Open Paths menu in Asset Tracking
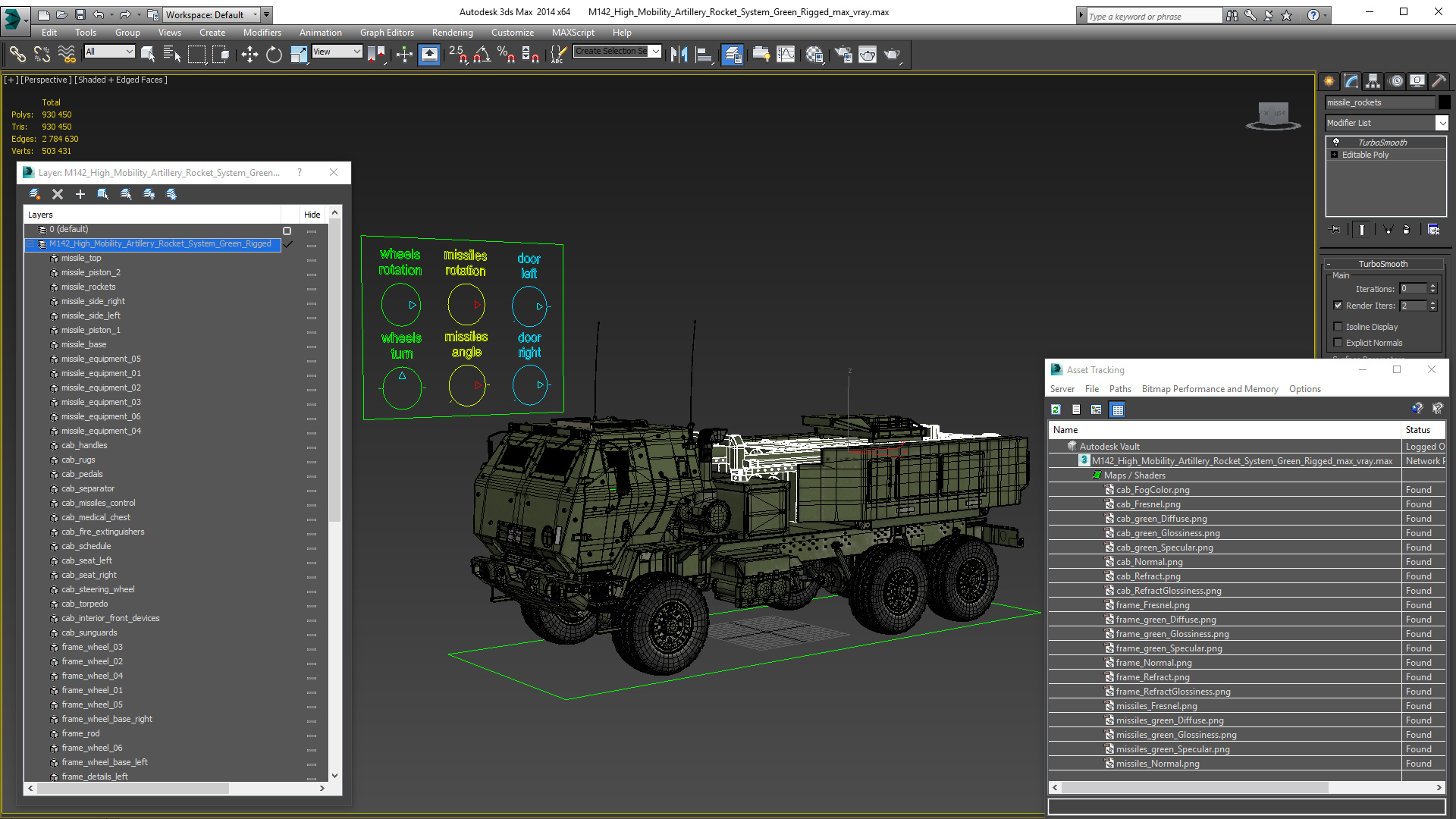Viewport: 1456px width, 819px height. (x=1120, y=389)
